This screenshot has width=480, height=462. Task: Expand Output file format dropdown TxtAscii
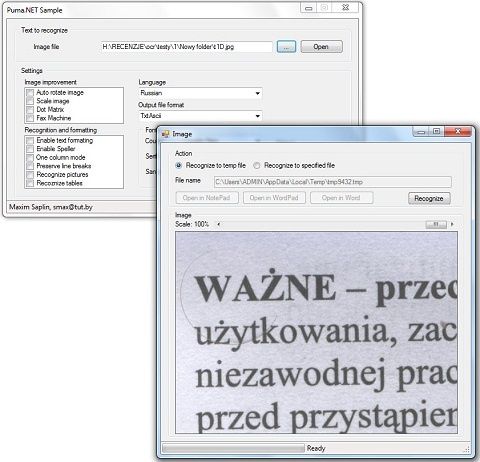tap(200, 116)
